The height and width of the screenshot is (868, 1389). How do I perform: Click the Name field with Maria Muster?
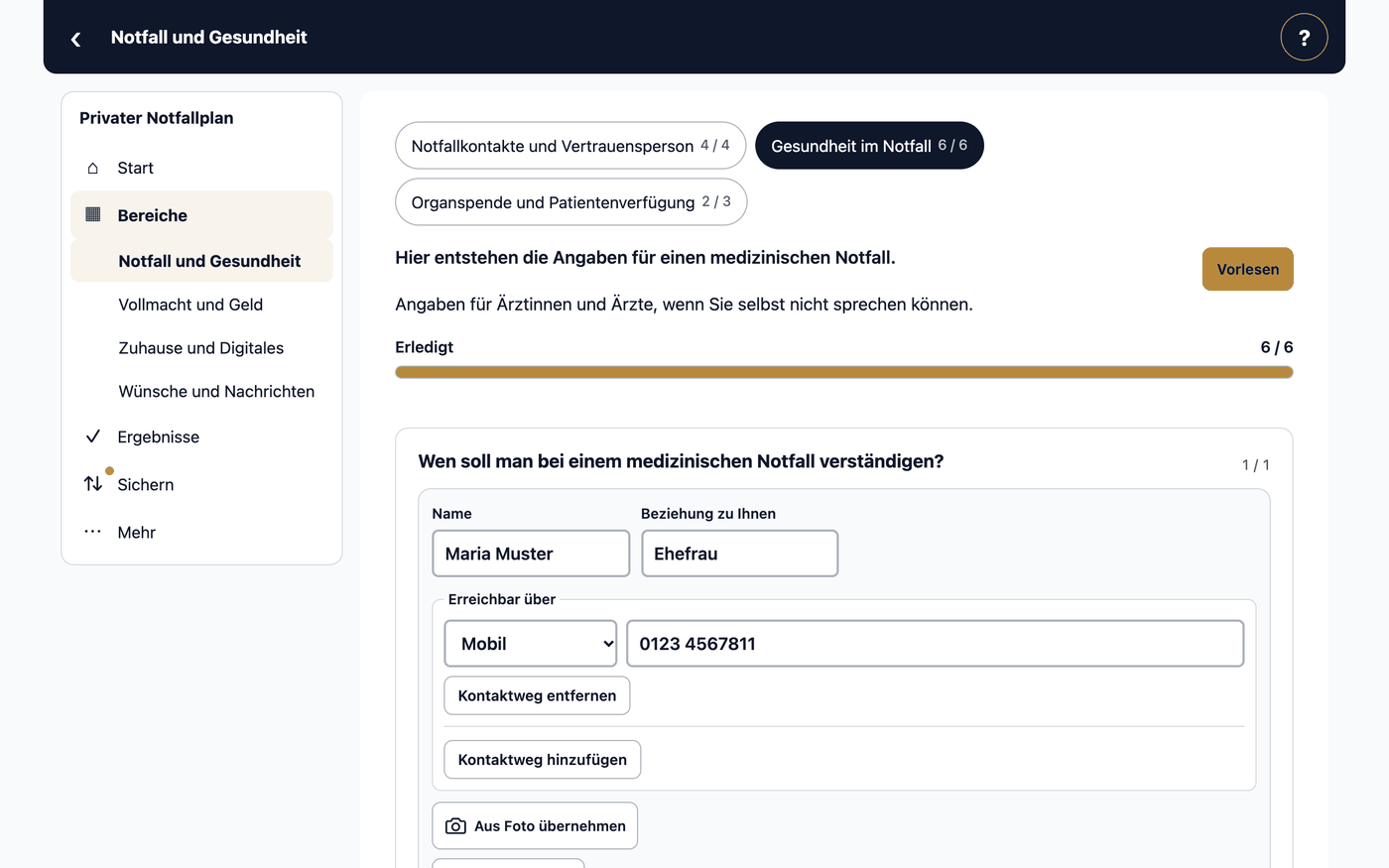[x=531, y=554]
